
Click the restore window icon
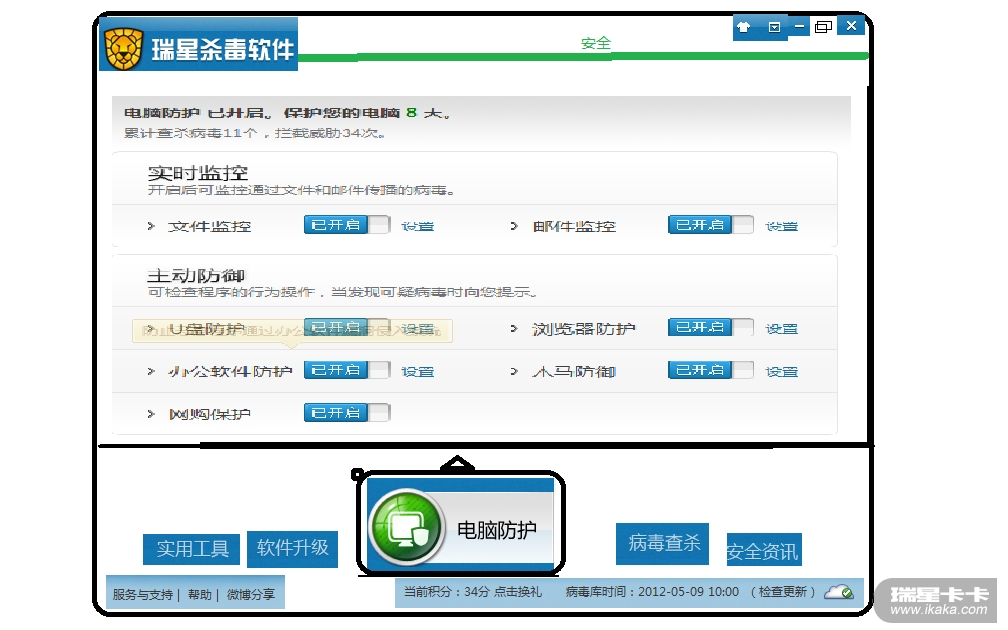click(824, 26)
